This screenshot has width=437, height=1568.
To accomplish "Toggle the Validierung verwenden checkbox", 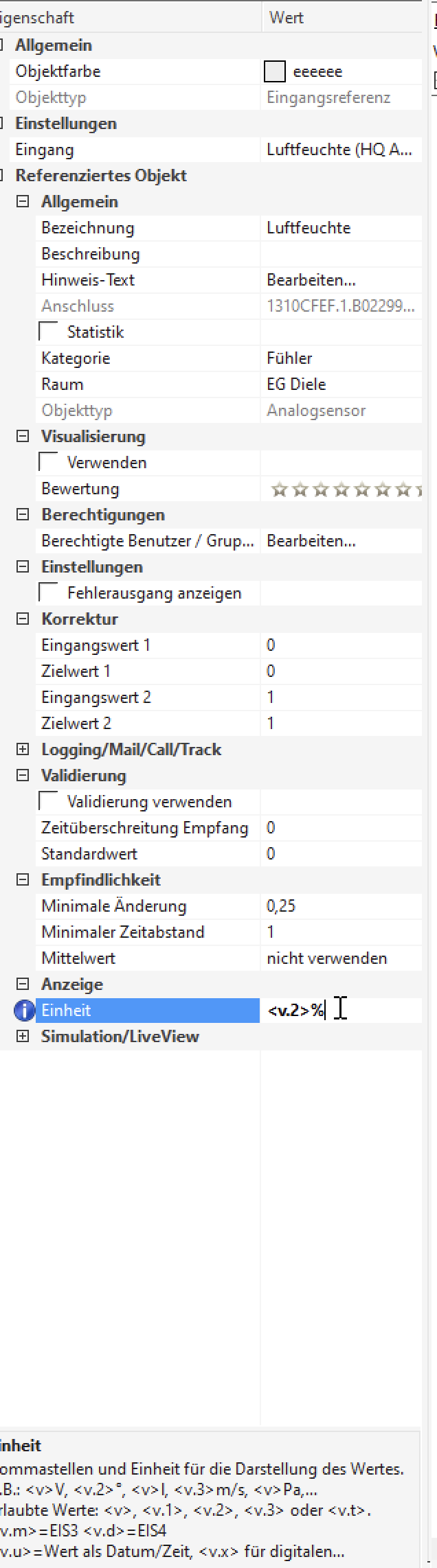I will (x=49, y=802).
